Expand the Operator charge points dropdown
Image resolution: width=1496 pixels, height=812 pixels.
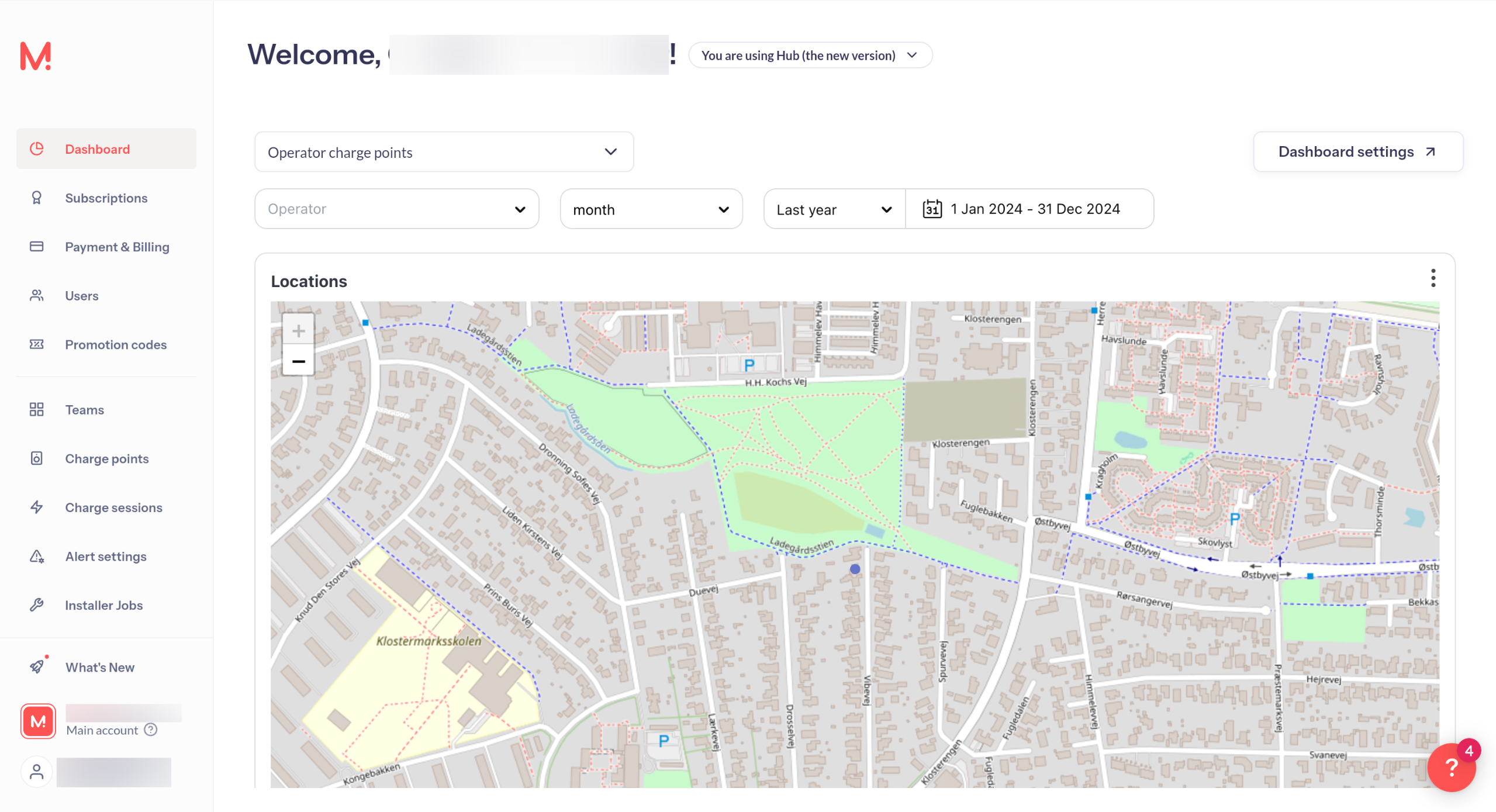[x=444, y=152]
